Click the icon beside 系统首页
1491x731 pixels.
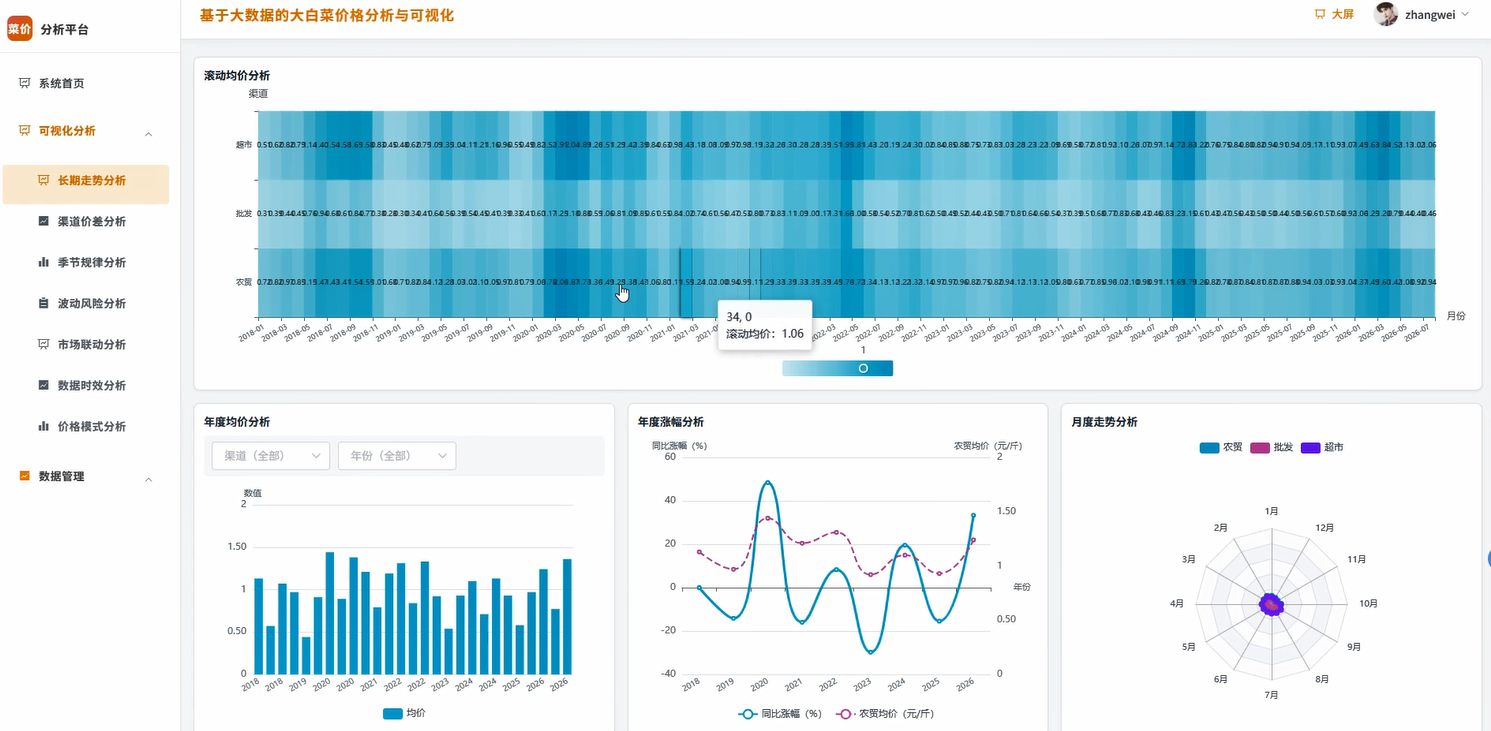click(25, 83)
